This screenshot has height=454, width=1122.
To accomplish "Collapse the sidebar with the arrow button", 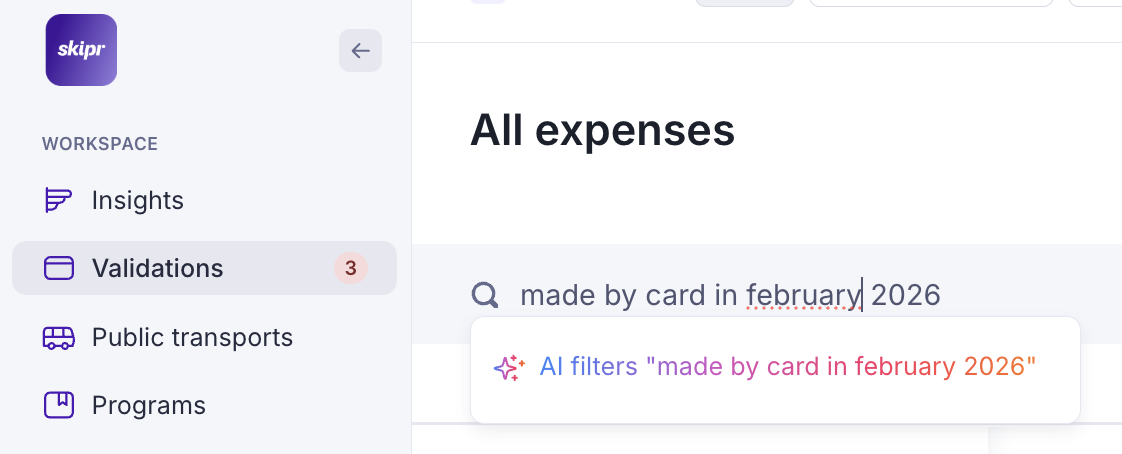I will coord(360,51).
